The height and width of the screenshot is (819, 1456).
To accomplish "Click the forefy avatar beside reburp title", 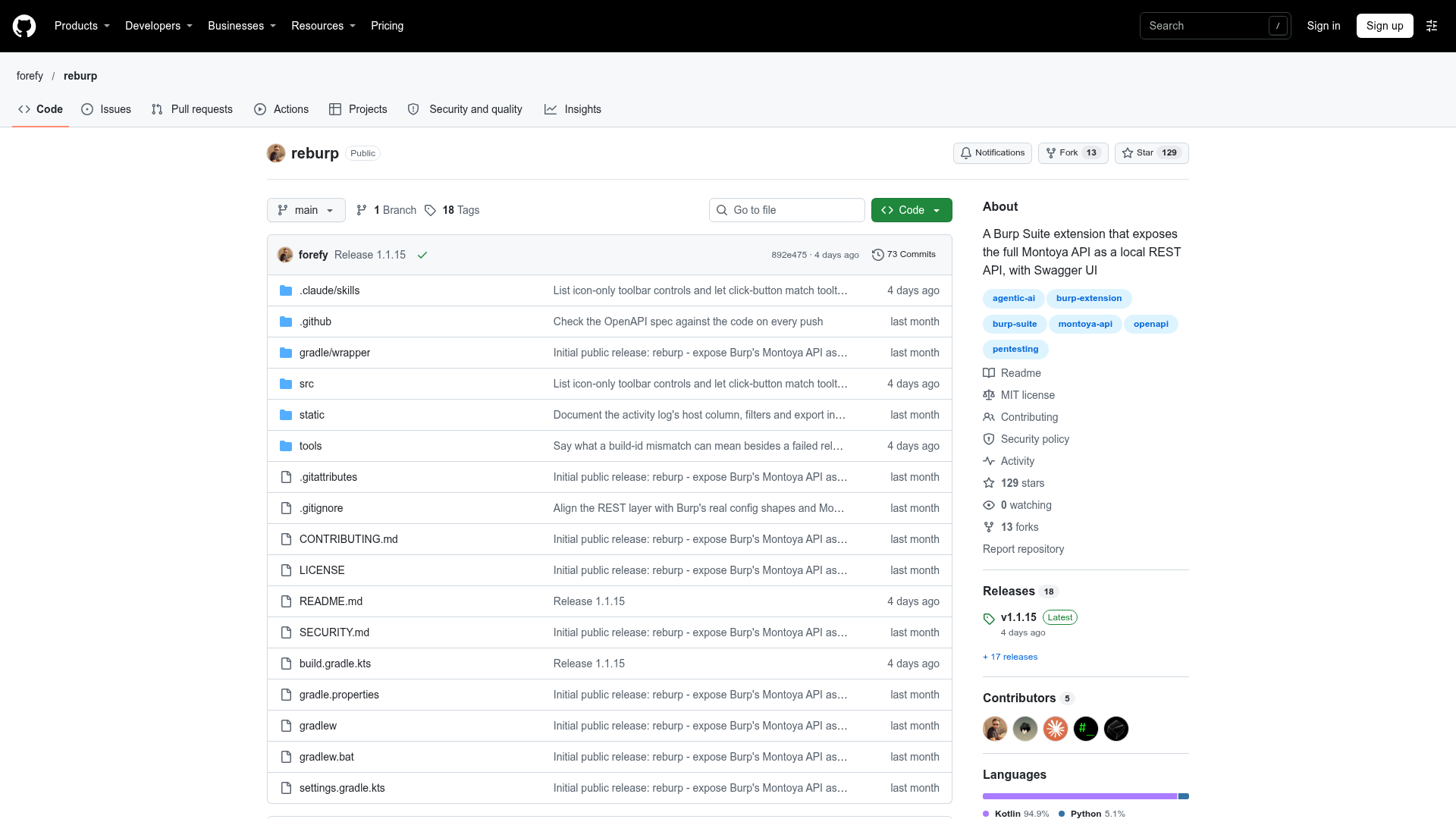I will point(276,153).
